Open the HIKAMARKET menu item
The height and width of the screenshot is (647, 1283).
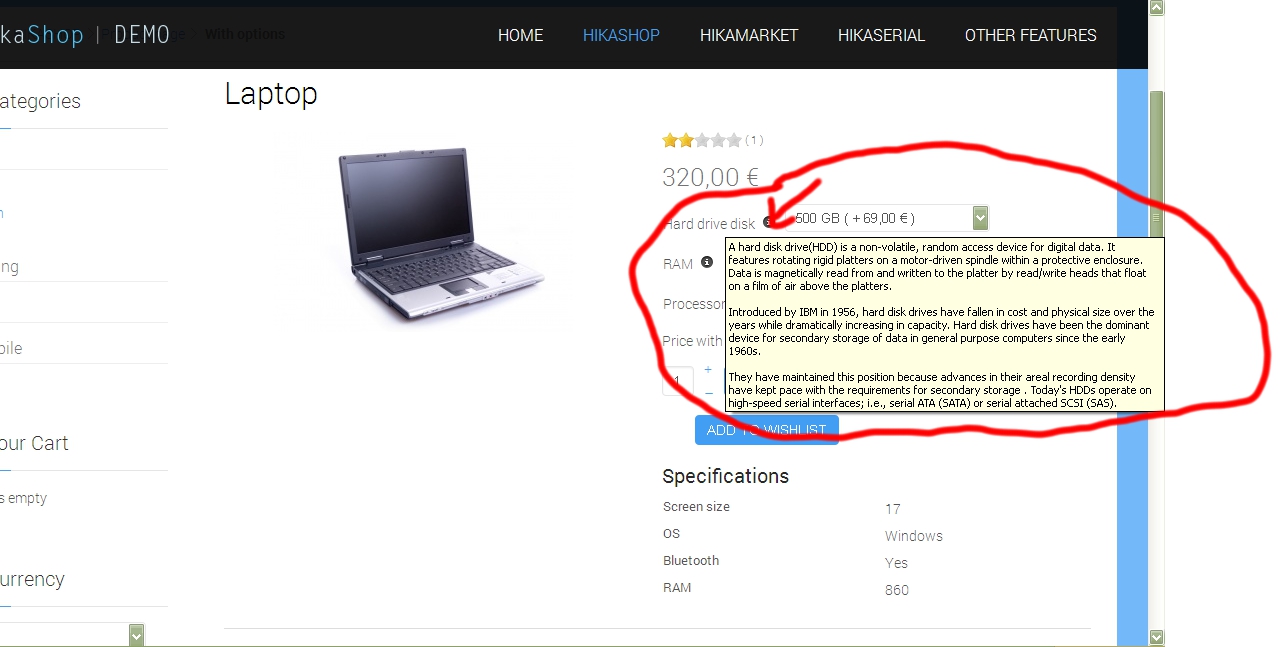(749, 35)
